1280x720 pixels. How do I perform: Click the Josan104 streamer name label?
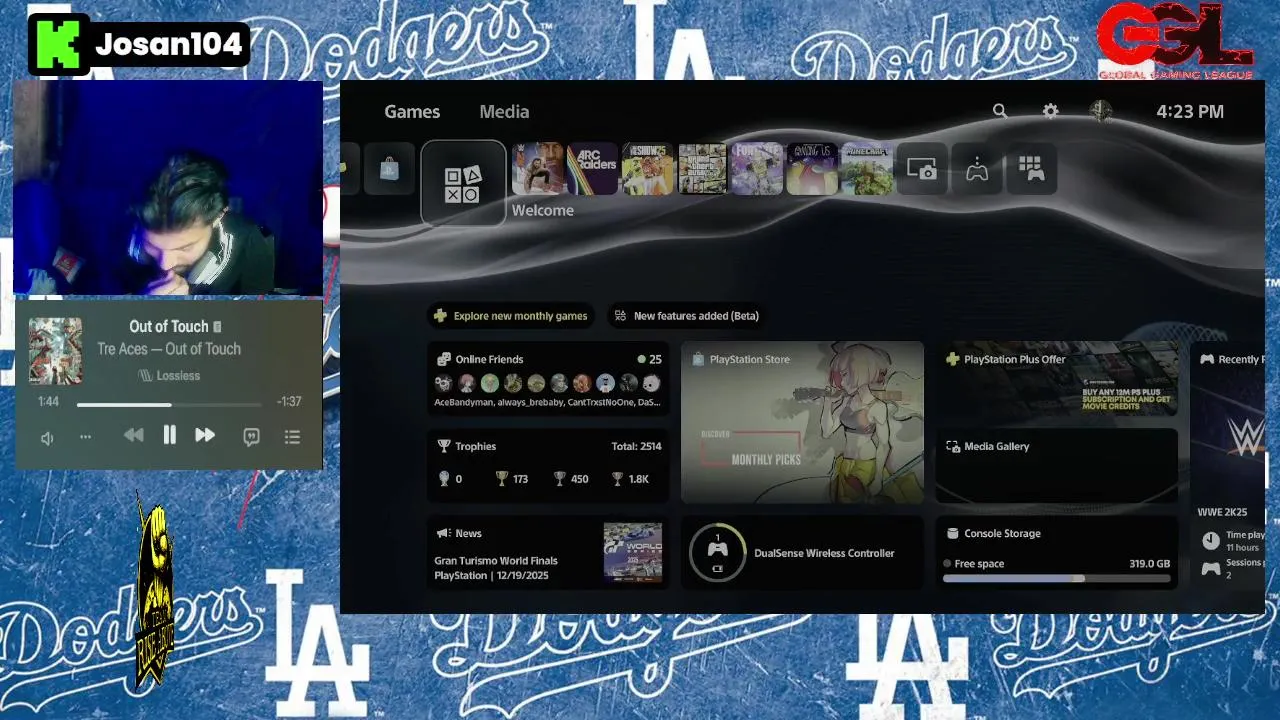[169, 44]
